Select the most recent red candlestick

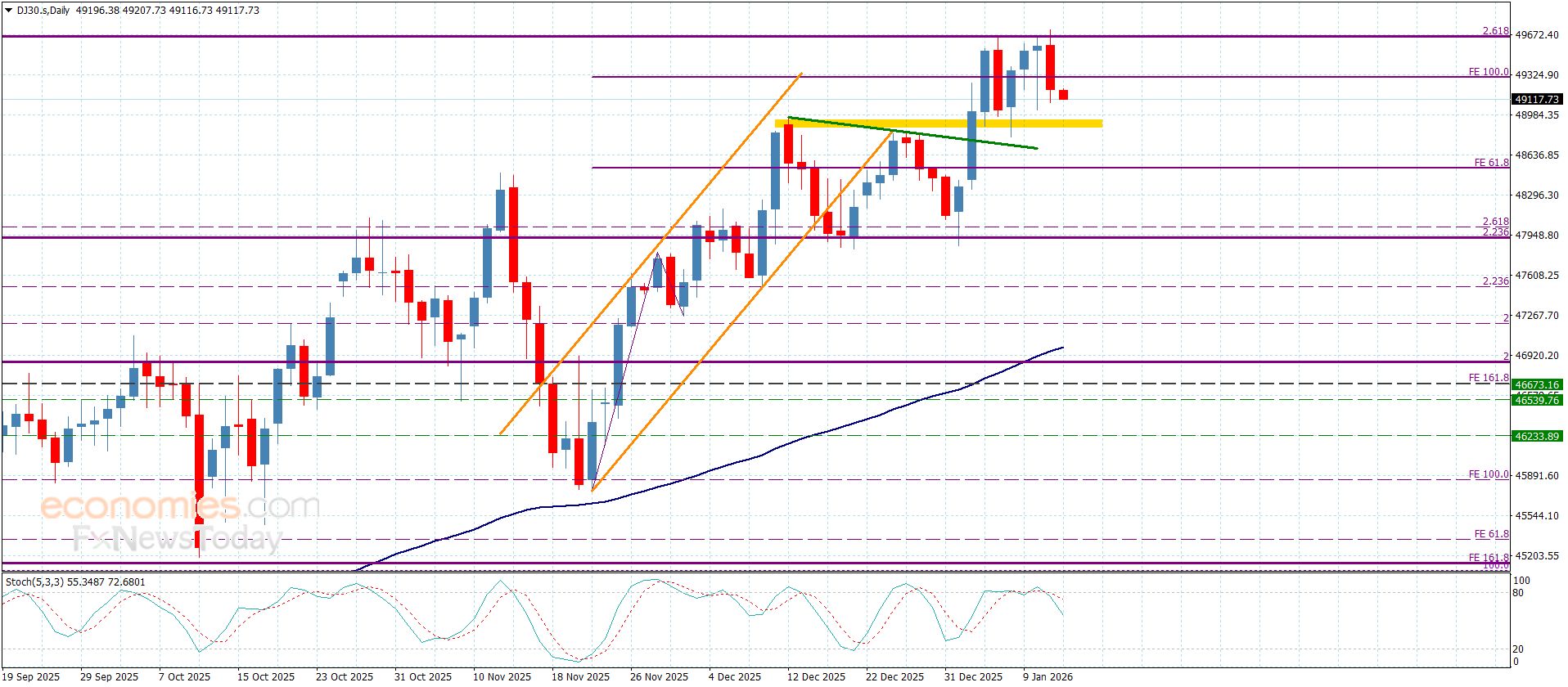pyautogui.click(x=1063, y=95)
